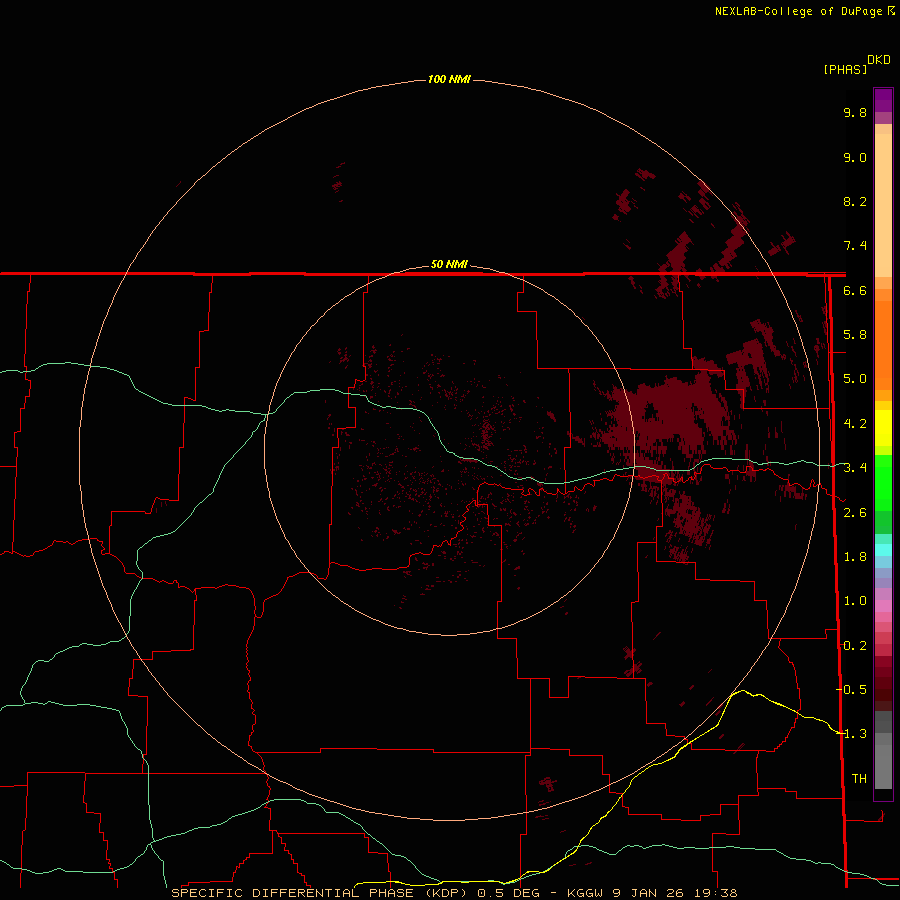Click the NEXLAB-College of DuPage credit text

click(x=799, y=11)
